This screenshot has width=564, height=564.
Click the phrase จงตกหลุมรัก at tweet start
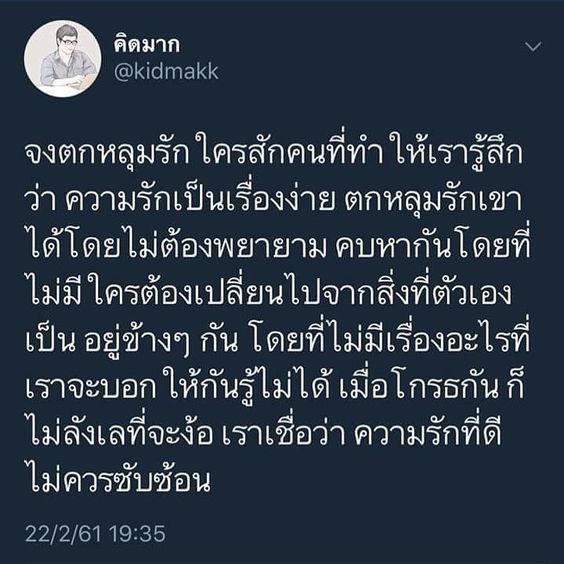coord(107,153)
